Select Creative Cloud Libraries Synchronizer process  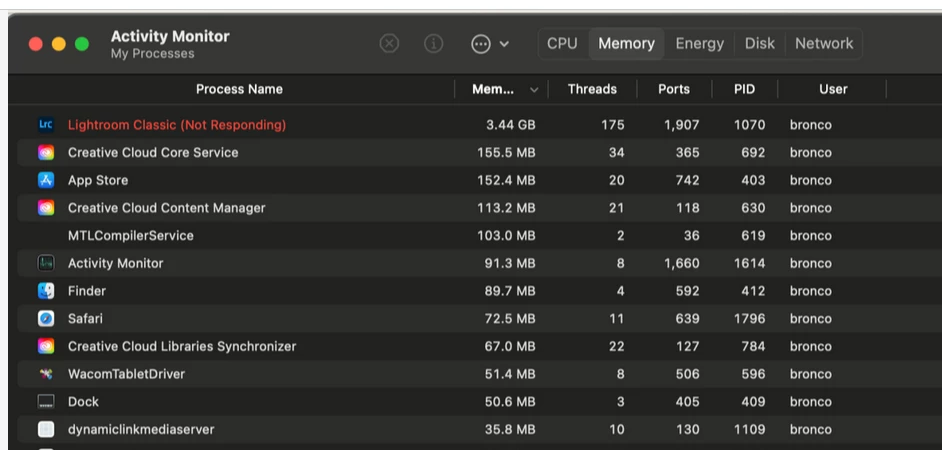tap(182, 346)
